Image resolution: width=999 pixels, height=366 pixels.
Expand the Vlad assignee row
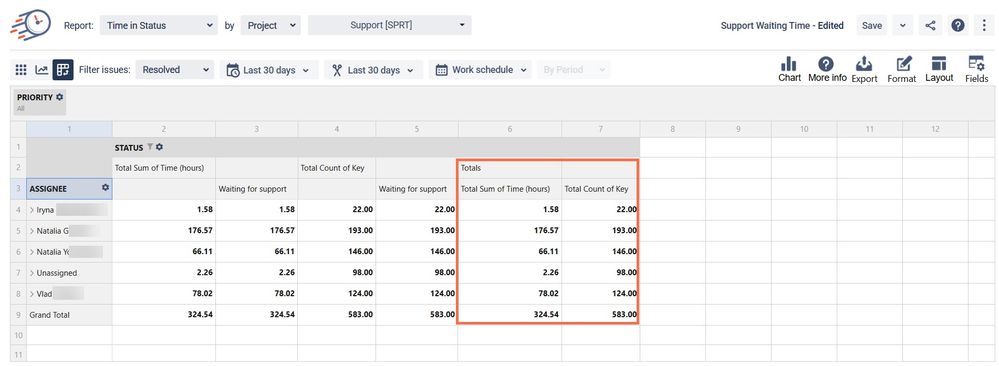click(32, 294)
